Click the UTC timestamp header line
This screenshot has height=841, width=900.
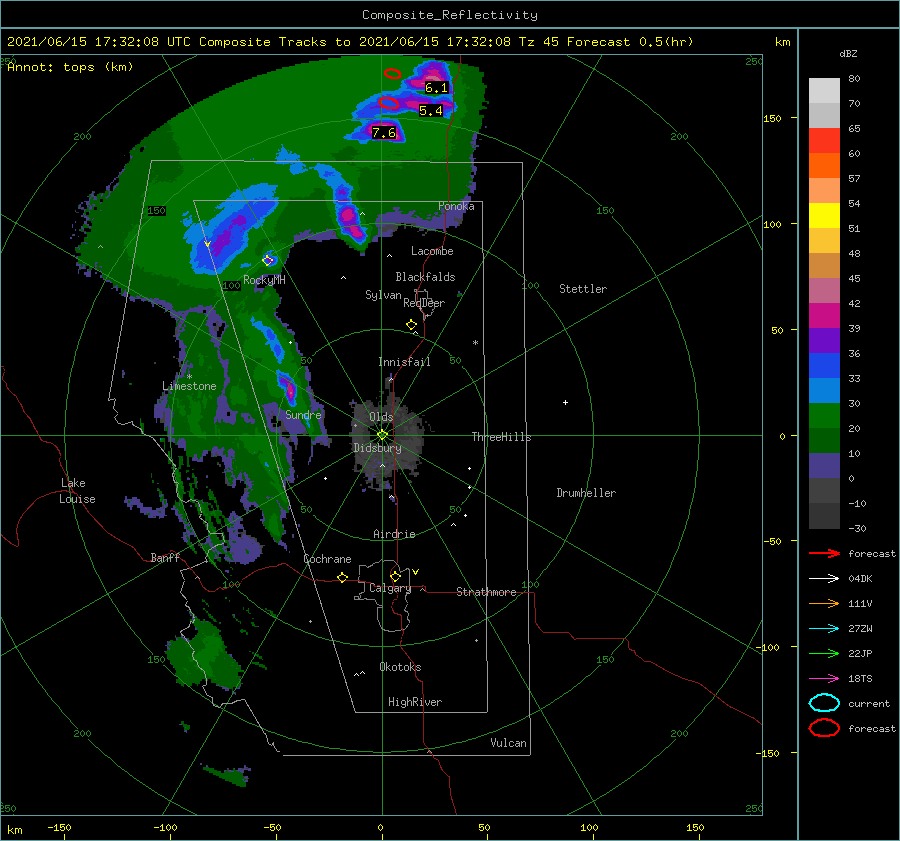[350, 42]
